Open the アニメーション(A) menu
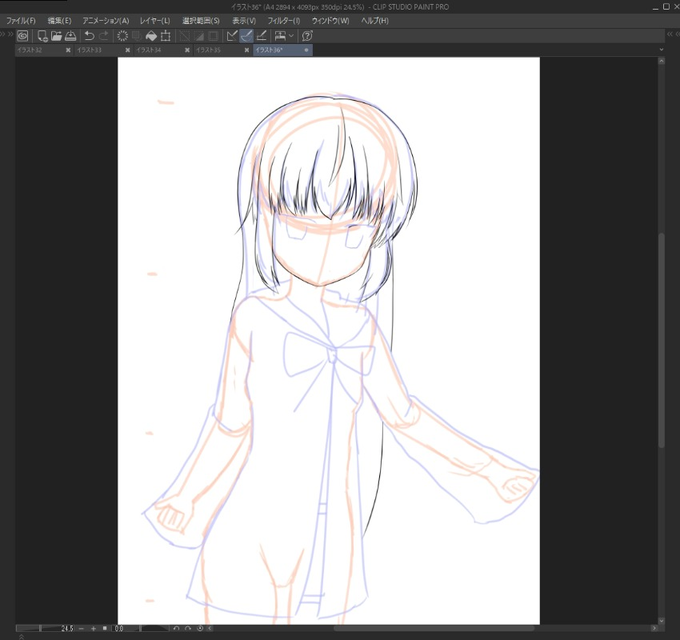The height and width of the screenshot is (640, 680). tap(106, 21)
